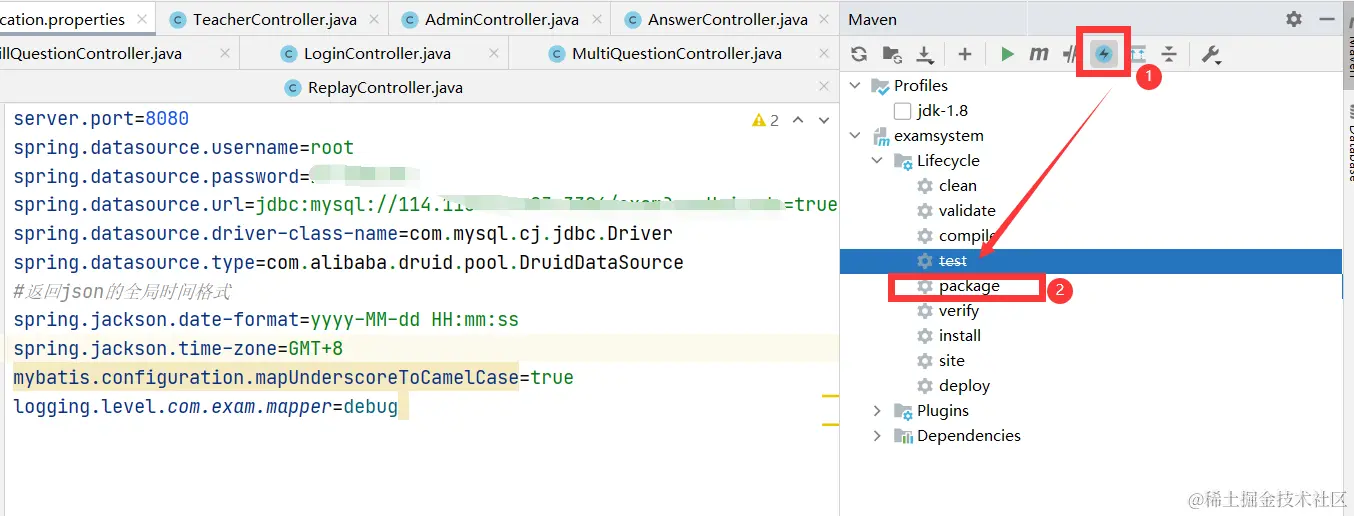Click the spring.jackson.time-zone=GMT+8 line

(178, 349)
